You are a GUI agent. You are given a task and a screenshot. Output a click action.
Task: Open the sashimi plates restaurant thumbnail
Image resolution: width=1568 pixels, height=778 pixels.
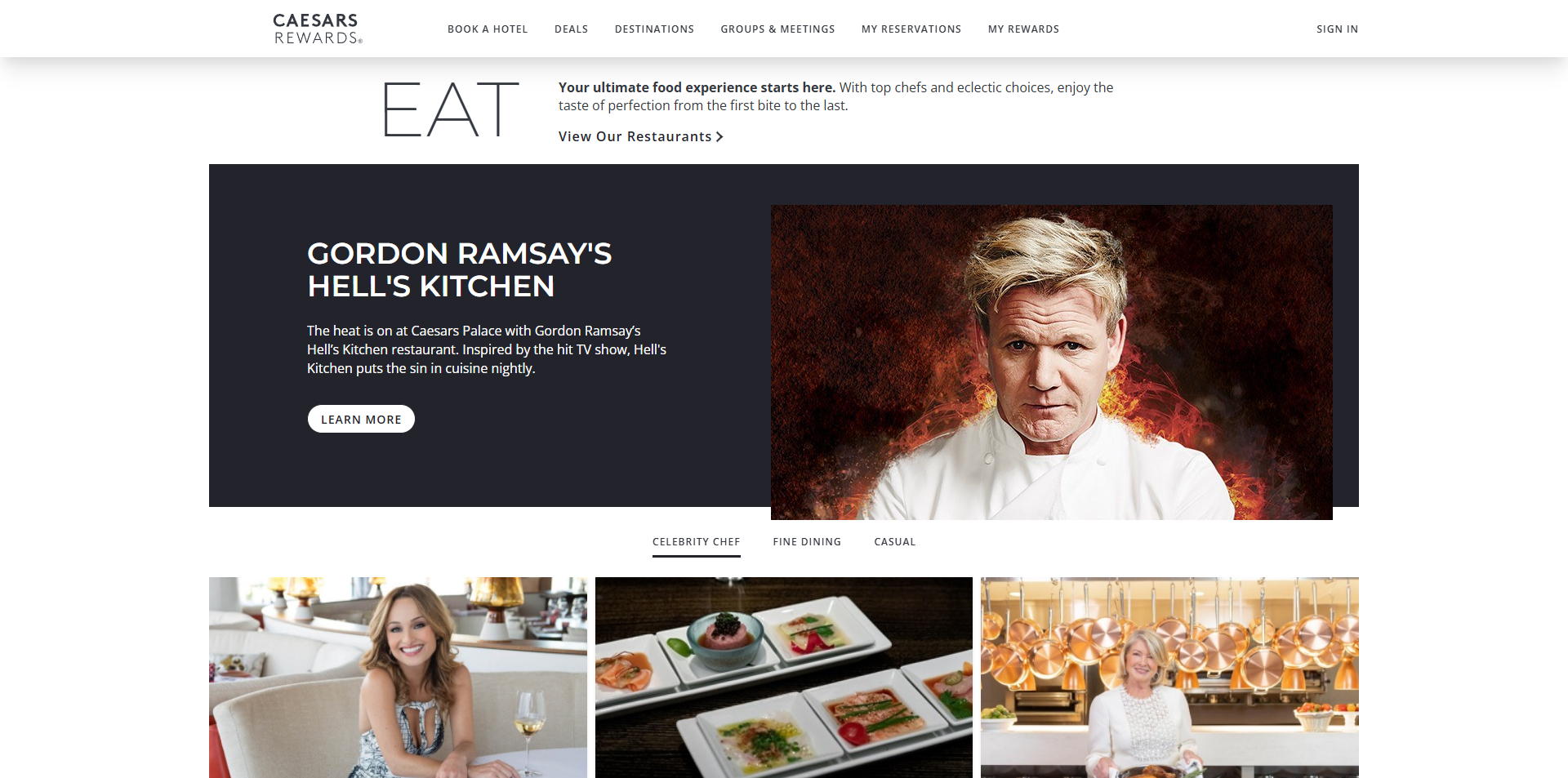point(784,678)
